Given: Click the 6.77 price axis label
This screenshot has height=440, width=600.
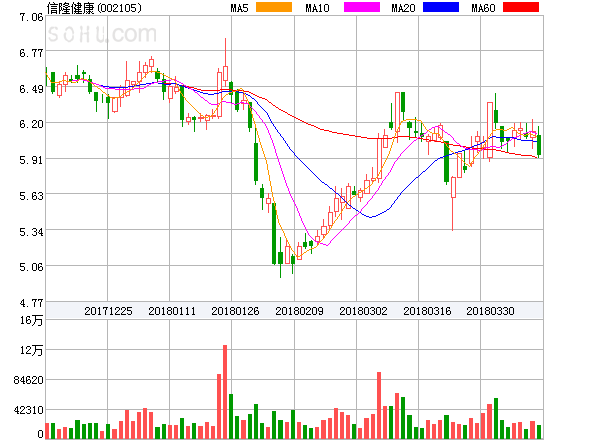Looking at the screenshot, I should tap(31, 53).
